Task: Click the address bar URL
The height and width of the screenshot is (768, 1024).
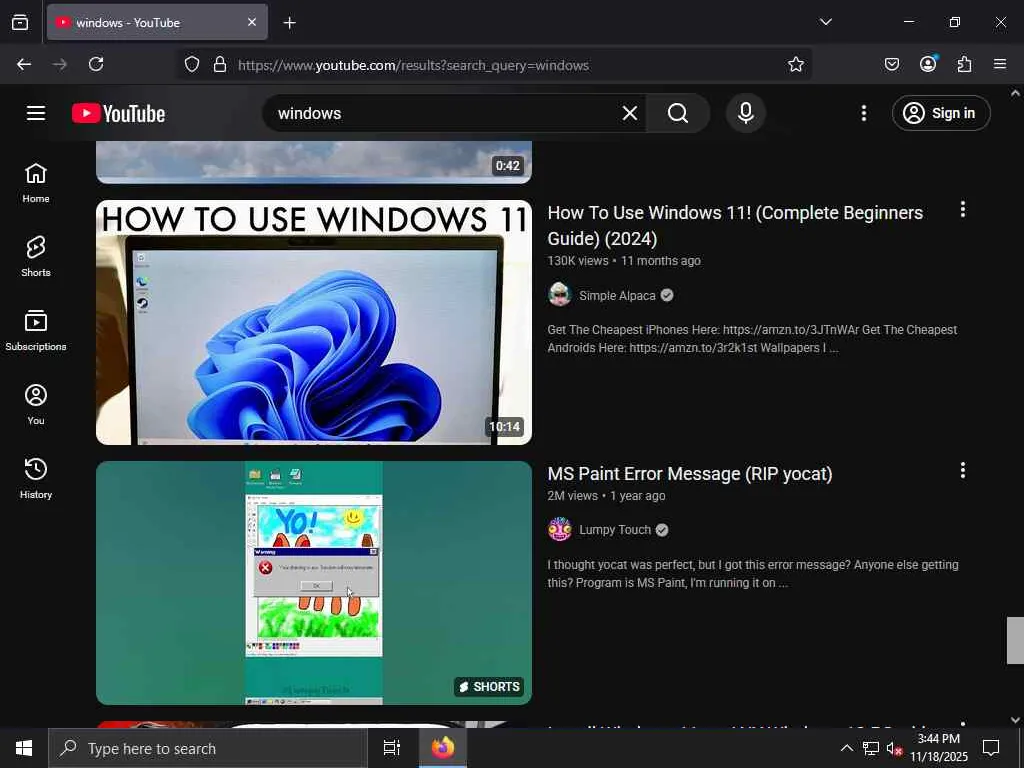Action: (x=413, y=65)
